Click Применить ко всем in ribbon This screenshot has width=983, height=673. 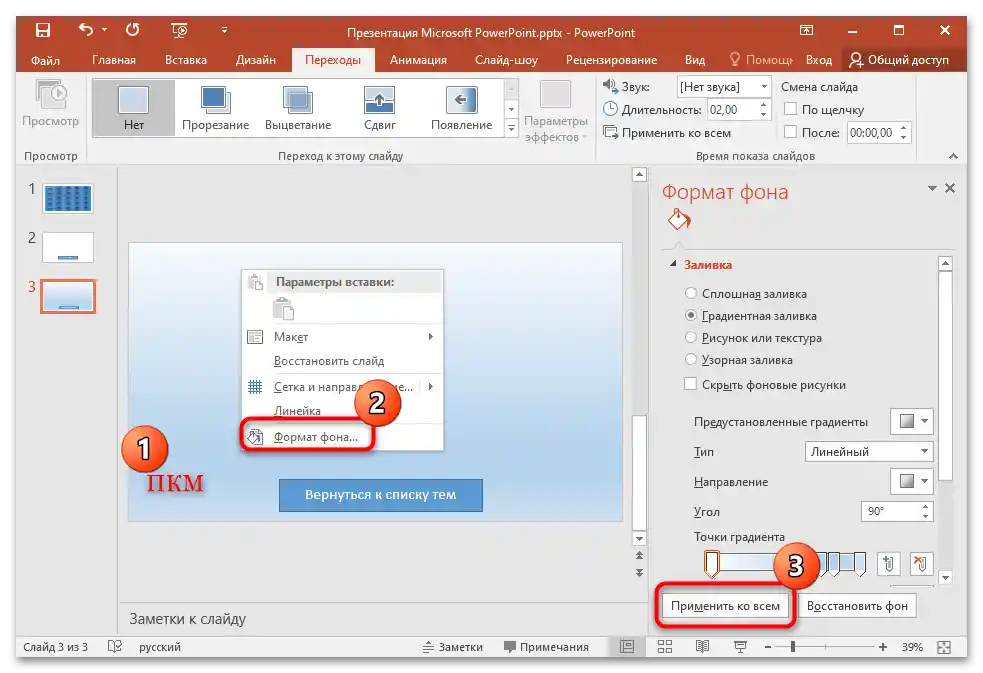point(667,133)
